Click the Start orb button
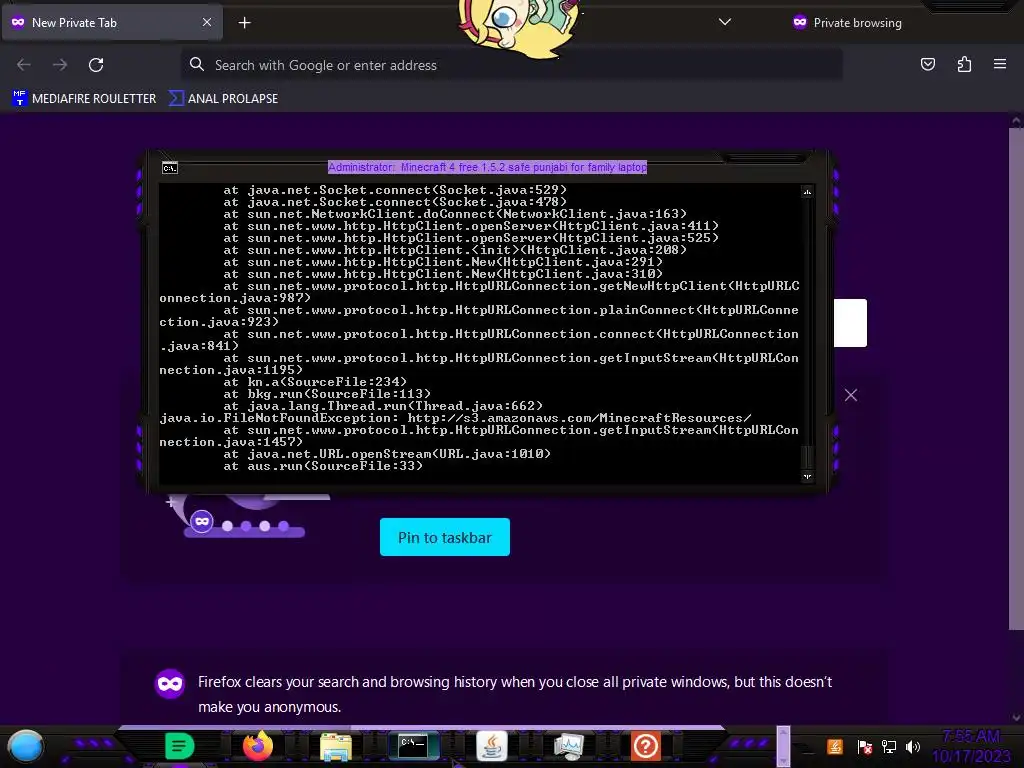 [x=25, y=746]
